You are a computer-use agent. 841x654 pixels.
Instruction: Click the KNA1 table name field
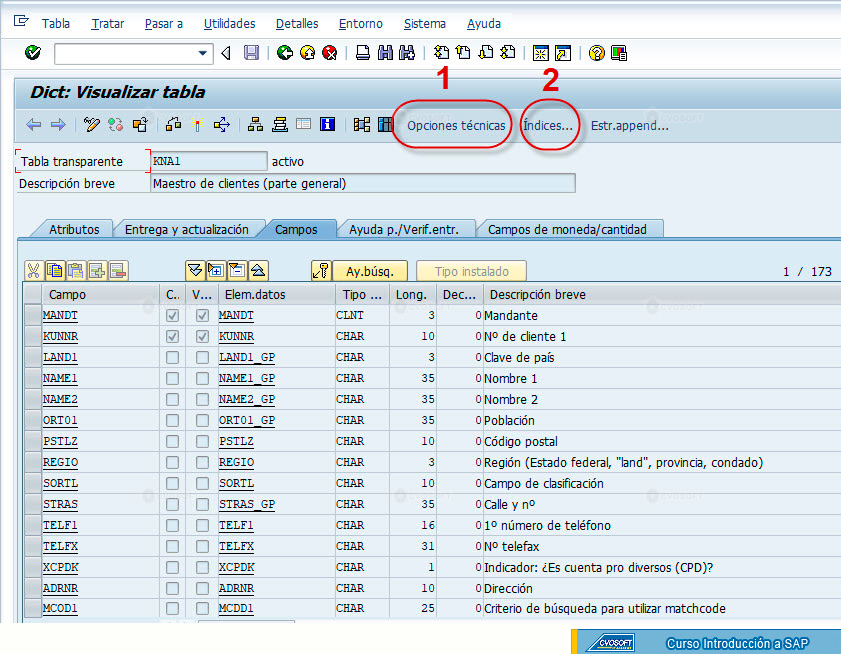pos(209,161)
